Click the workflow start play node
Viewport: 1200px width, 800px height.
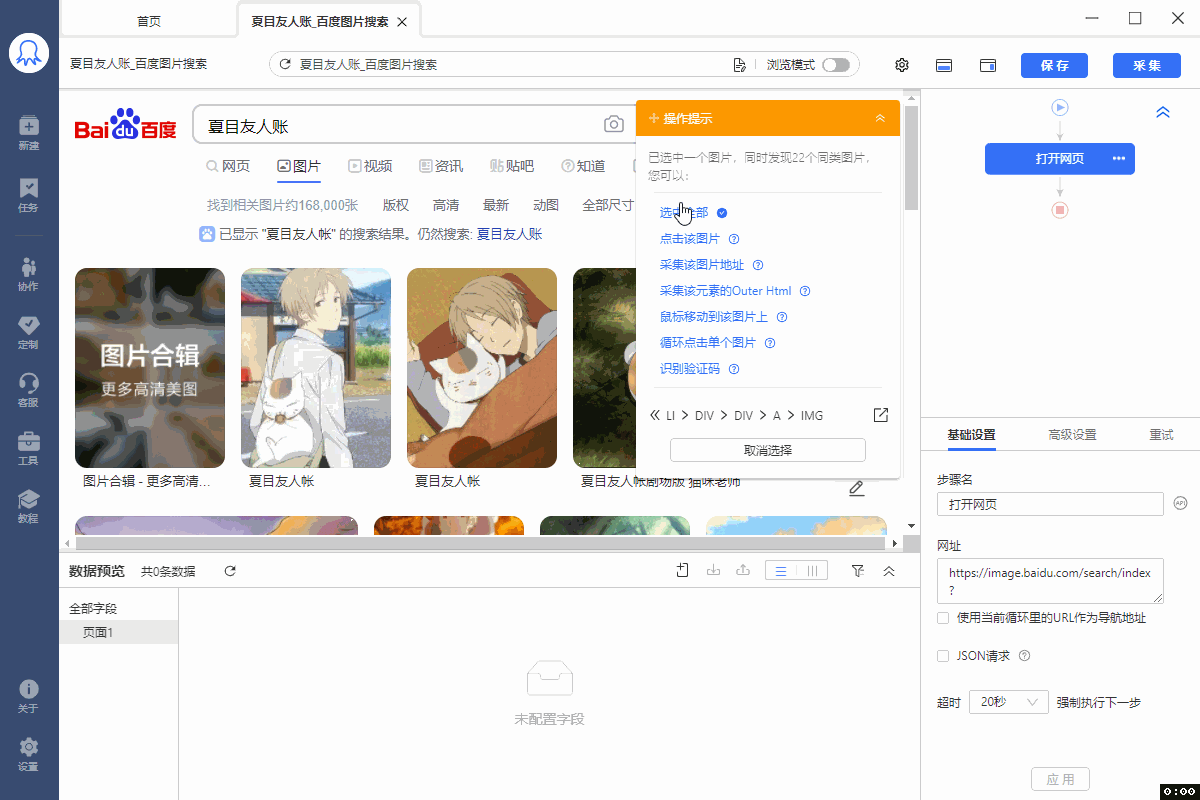tap(1060, 107)
